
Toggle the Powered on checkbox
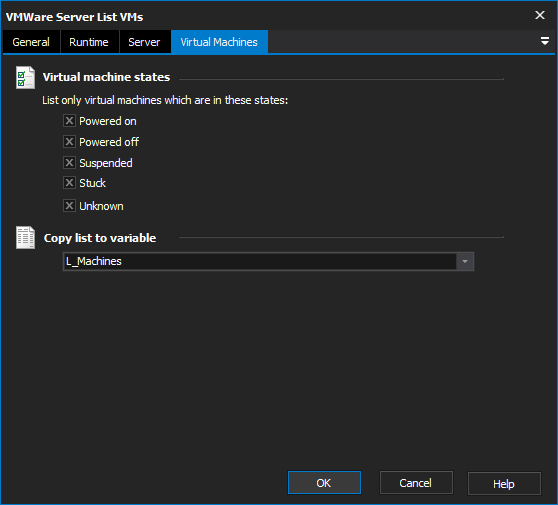tap(69, 121)
